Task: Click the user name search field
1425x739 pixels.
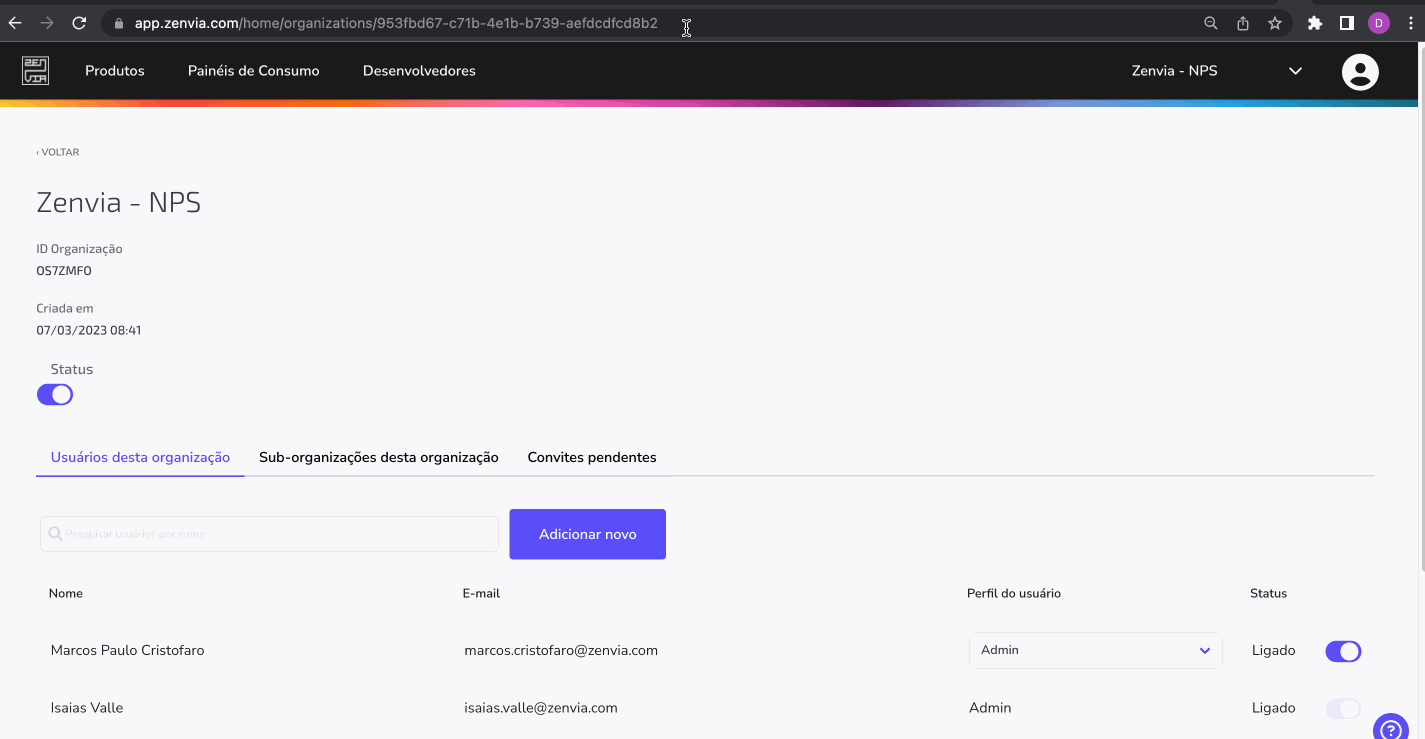Action: [270, 534]
